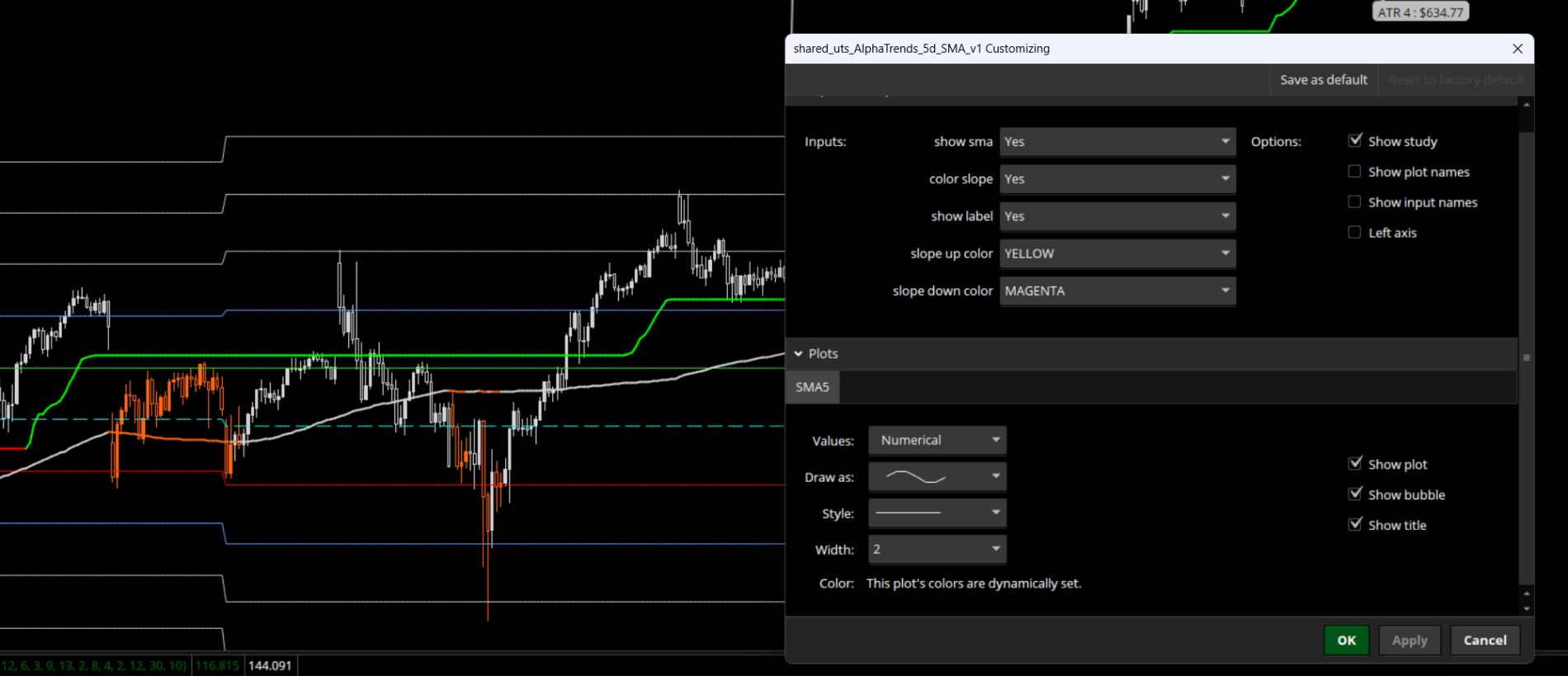Click the OK button
The width and height of the screenshot is (1568, 676).
coord(1347,641)
